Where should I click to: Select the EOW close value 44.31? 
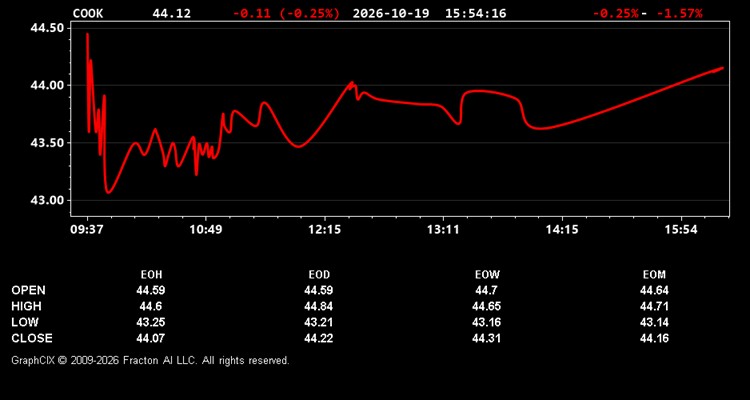pos(486,338)
